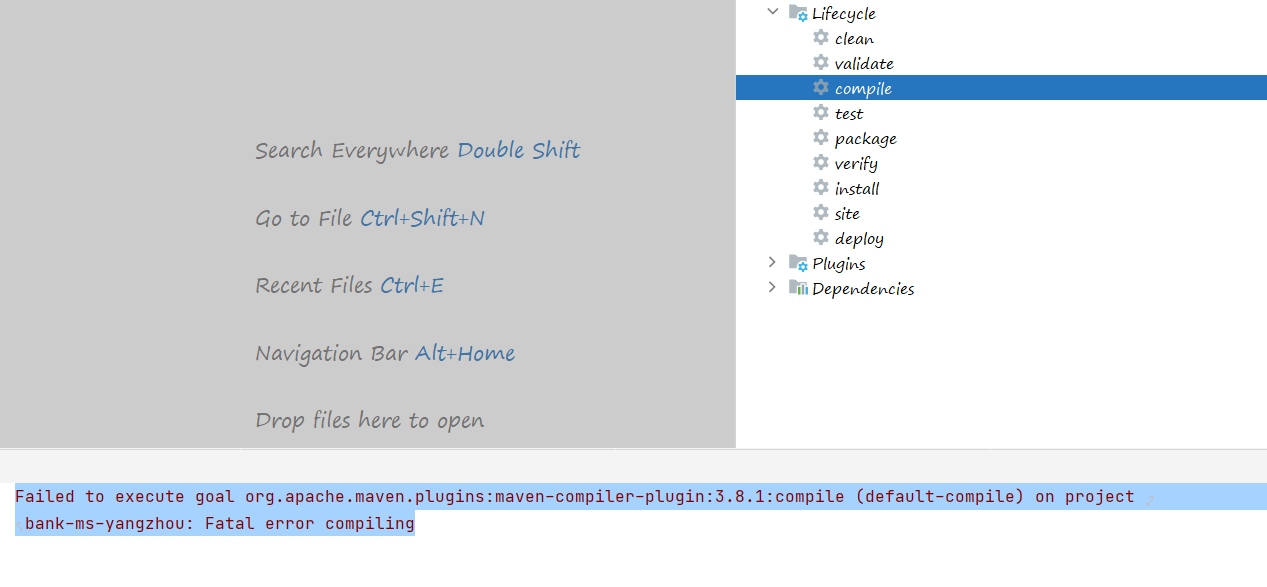Expand the Dependencies tree node
The height and width of the screenshot is (587, 1267).
[x=772, y=287]
